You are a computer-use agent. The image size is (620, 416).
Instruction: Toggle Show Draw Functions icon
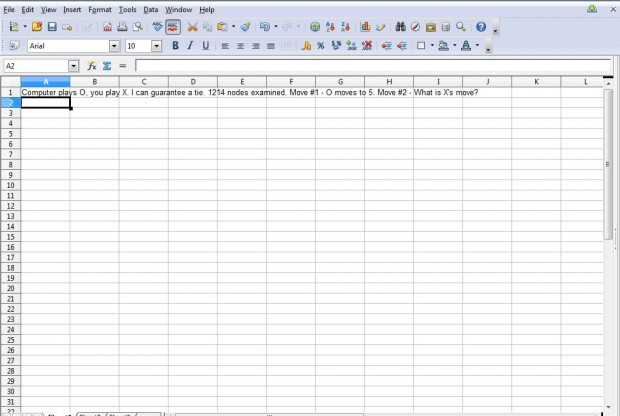pos(380,27)
